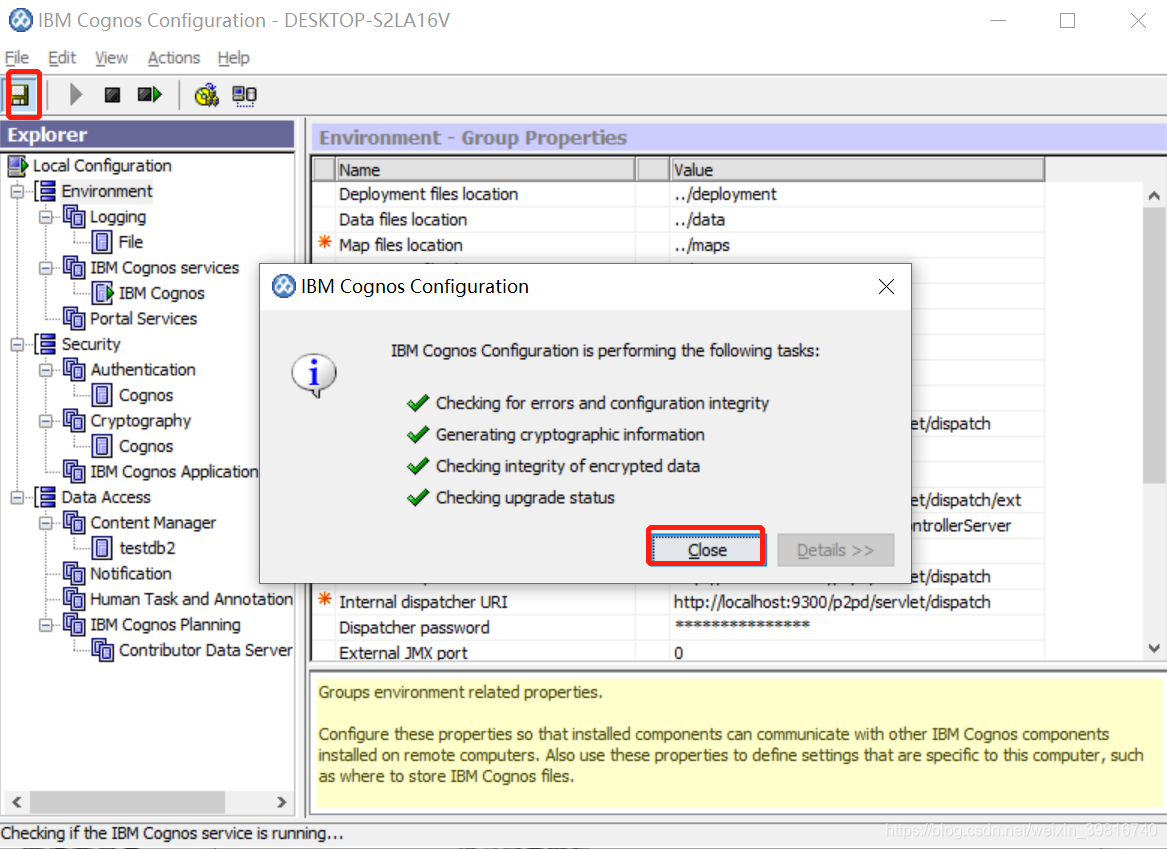
Task: Open the File menu
Action: point(16,58)
